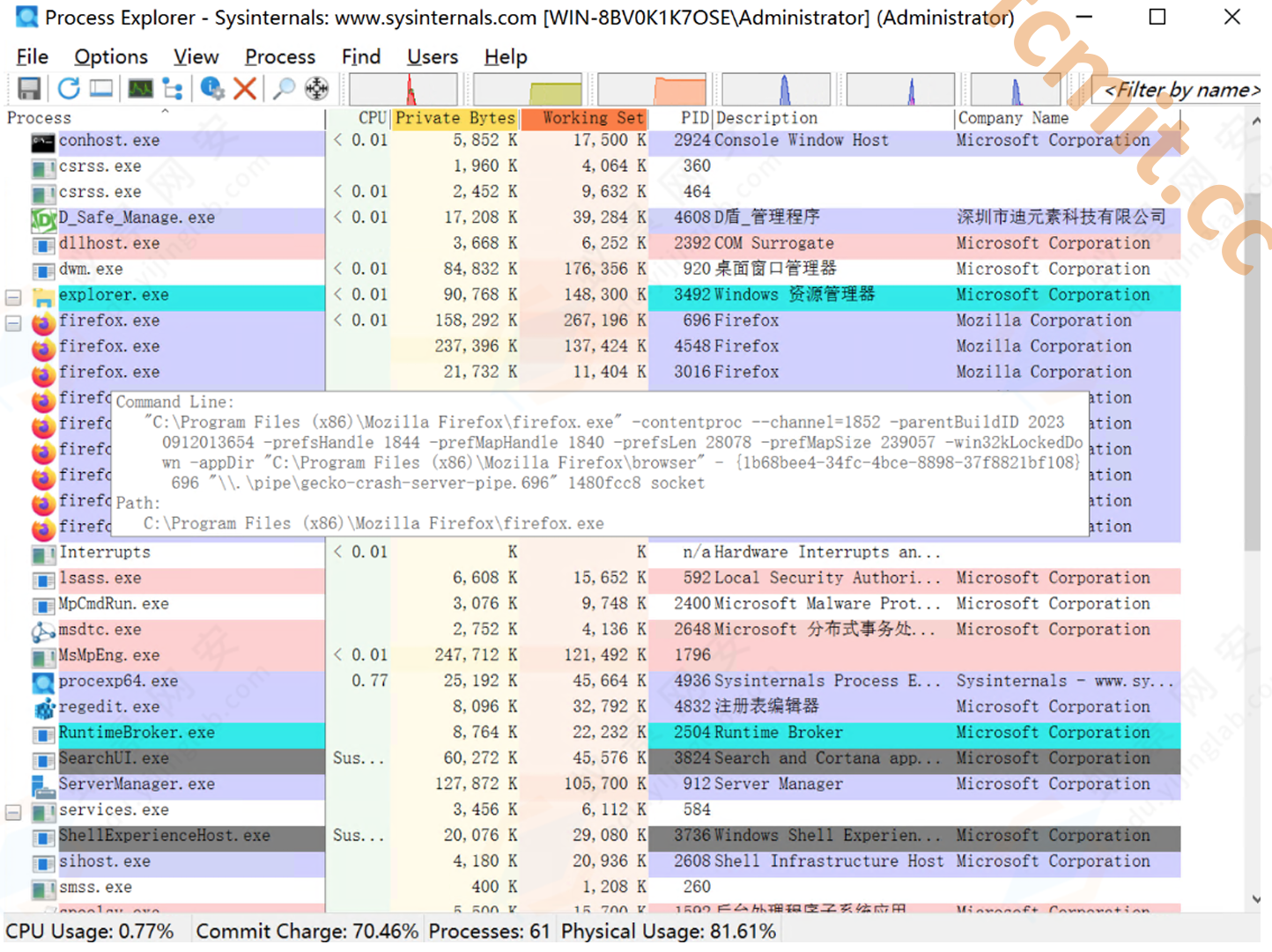Sort by Company Name column header
The image size is (1272, 952).
click(x=1068, y=118)
